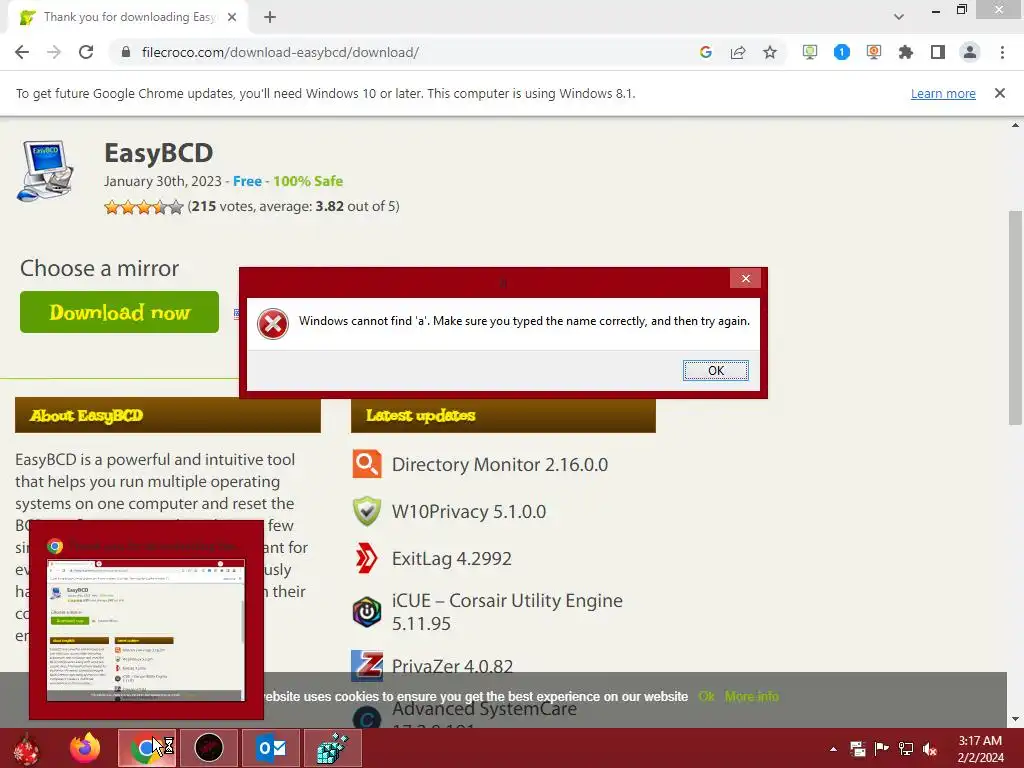The image size is (1024, 768).
Task: Open the Chrome profile avatar
Action: [x=970, y=52]
